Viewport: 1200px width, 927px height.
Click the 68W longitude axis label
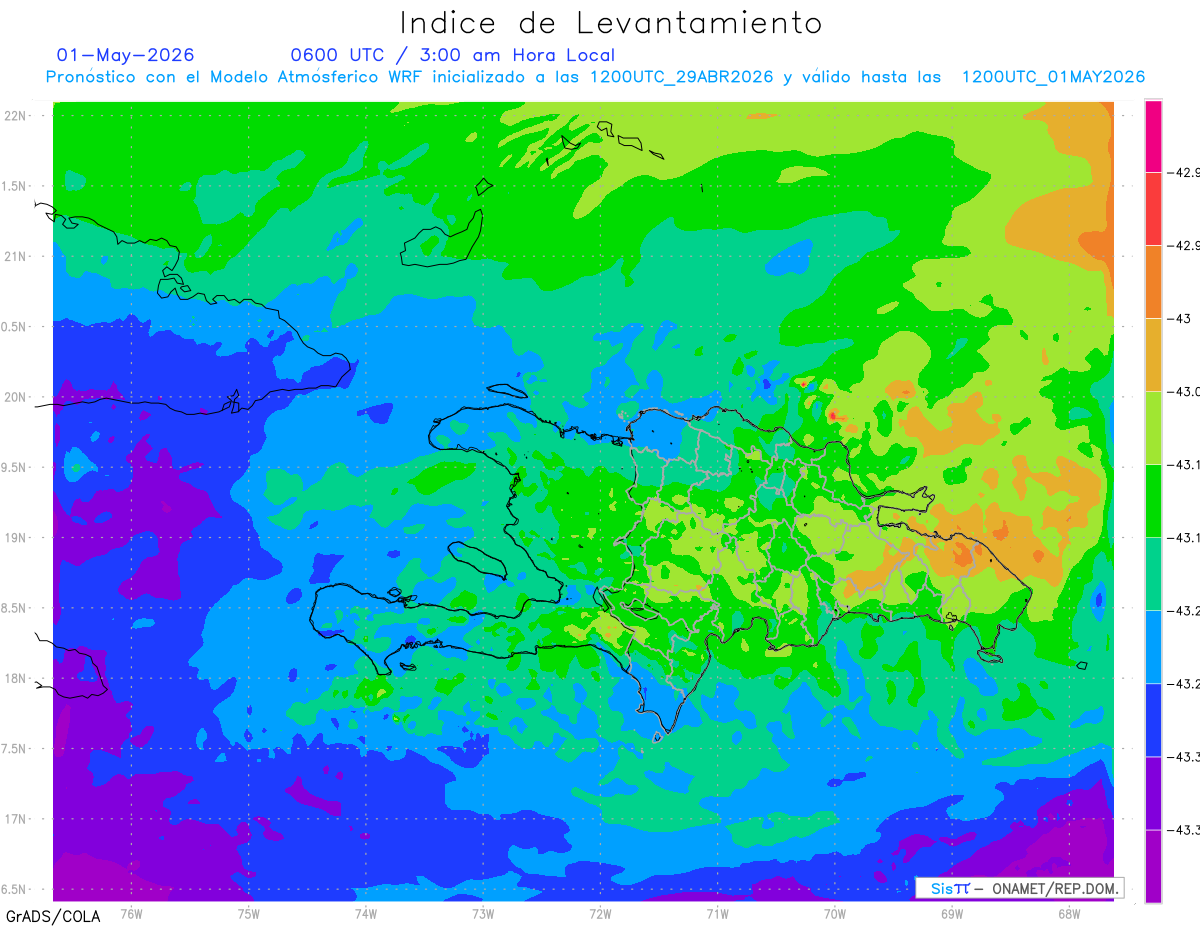point(1068,913)
